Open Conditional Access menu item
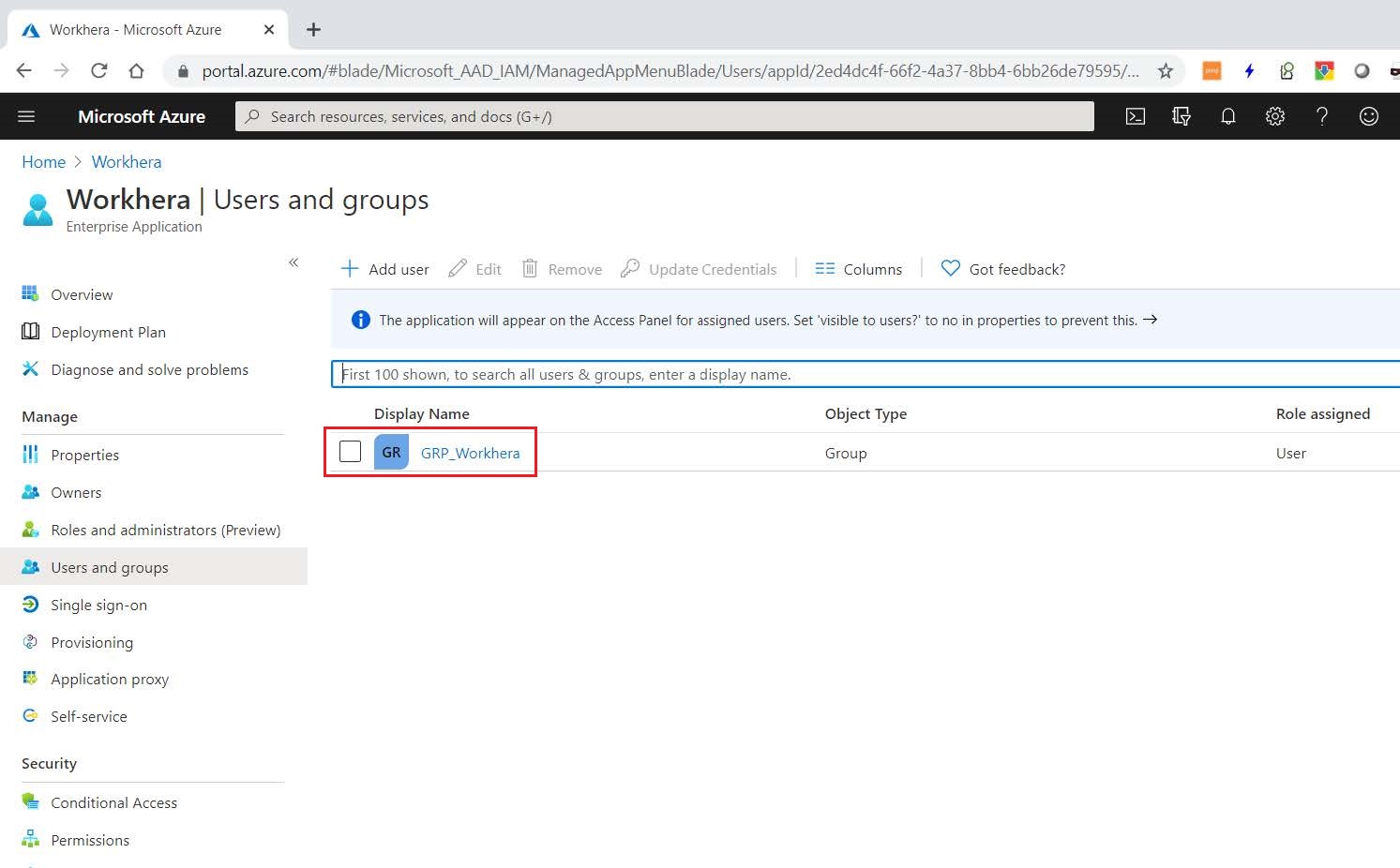 pos(113,802)
